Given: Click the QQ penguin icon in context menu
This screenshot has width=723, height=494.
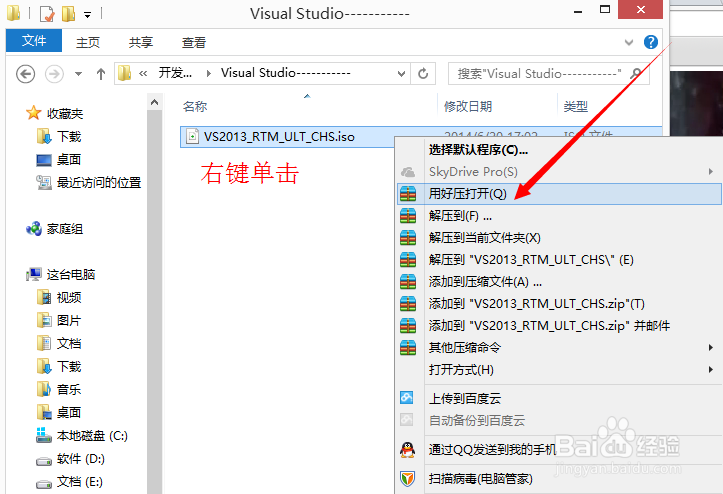Looking at the screenshot, I should coord(408,449).
